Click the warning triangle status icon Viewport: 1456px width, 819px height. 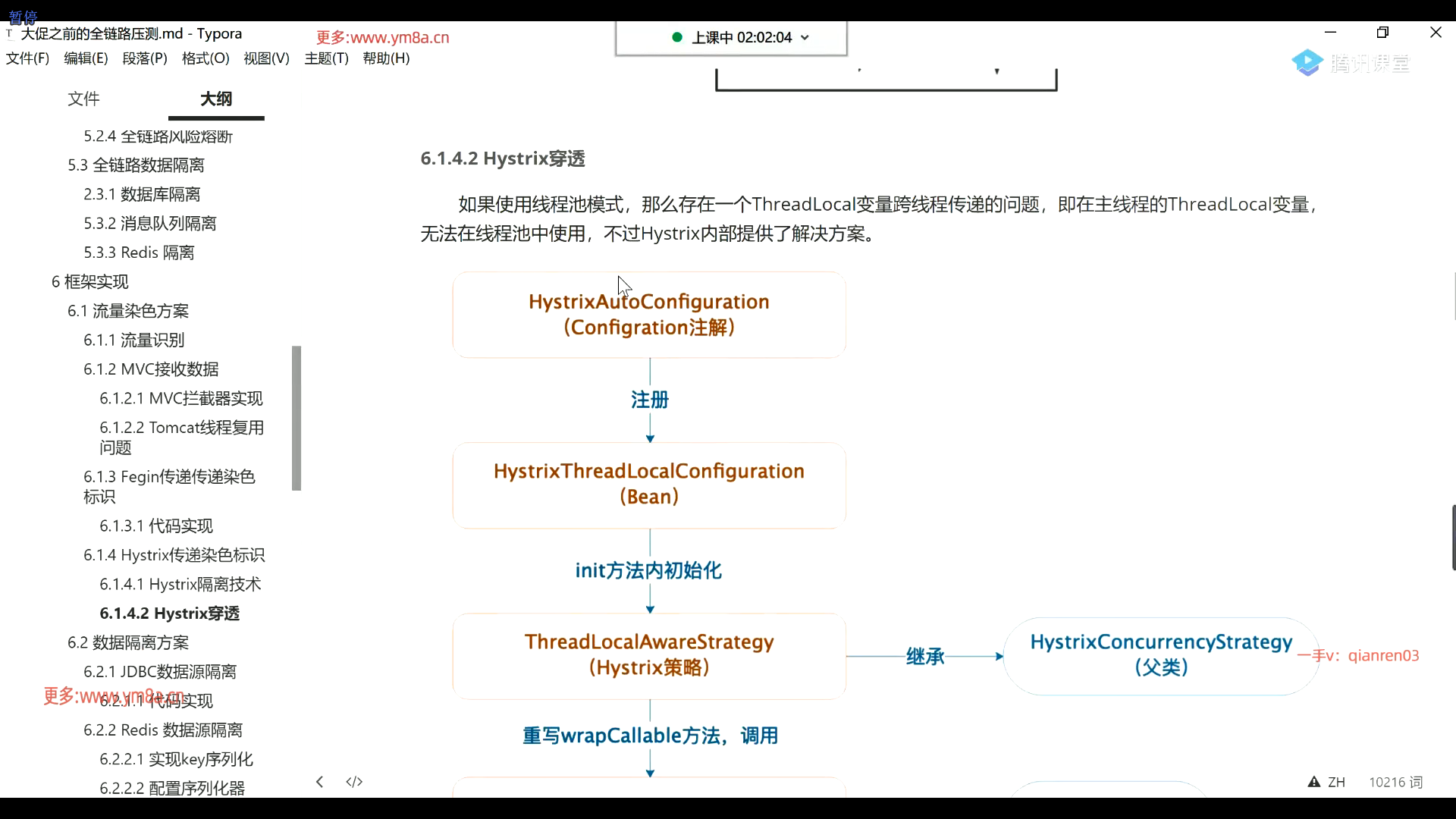click(1313, 782)
